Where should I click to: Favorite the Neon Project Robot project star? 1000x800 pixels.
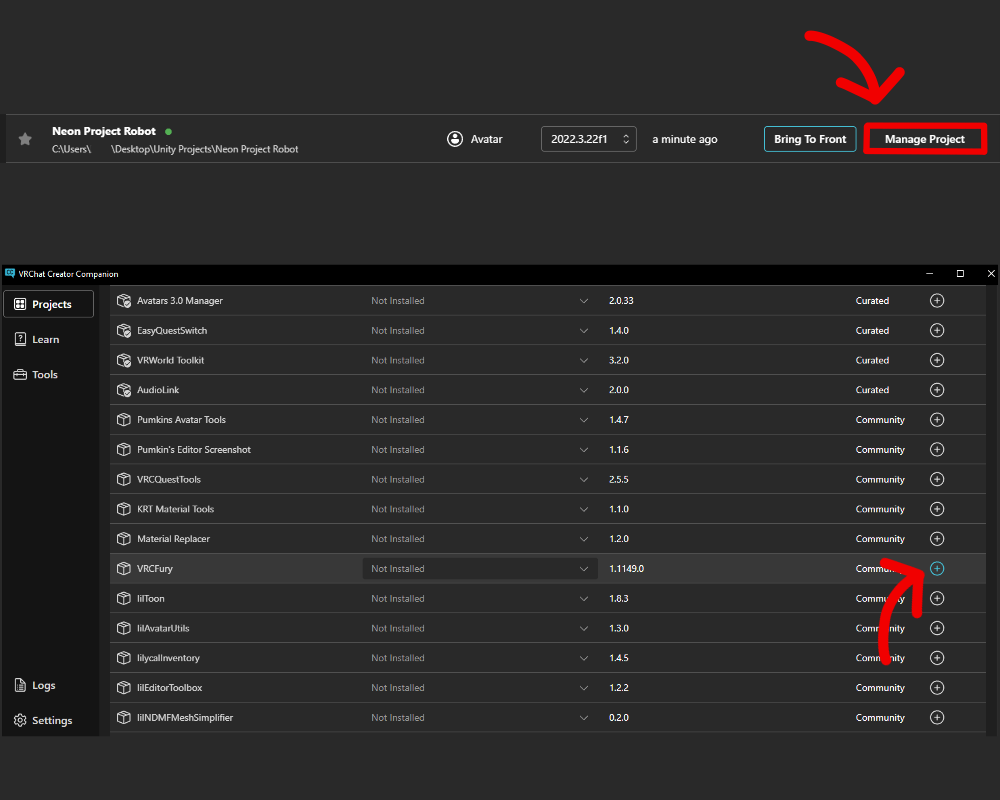pos(25,139)
